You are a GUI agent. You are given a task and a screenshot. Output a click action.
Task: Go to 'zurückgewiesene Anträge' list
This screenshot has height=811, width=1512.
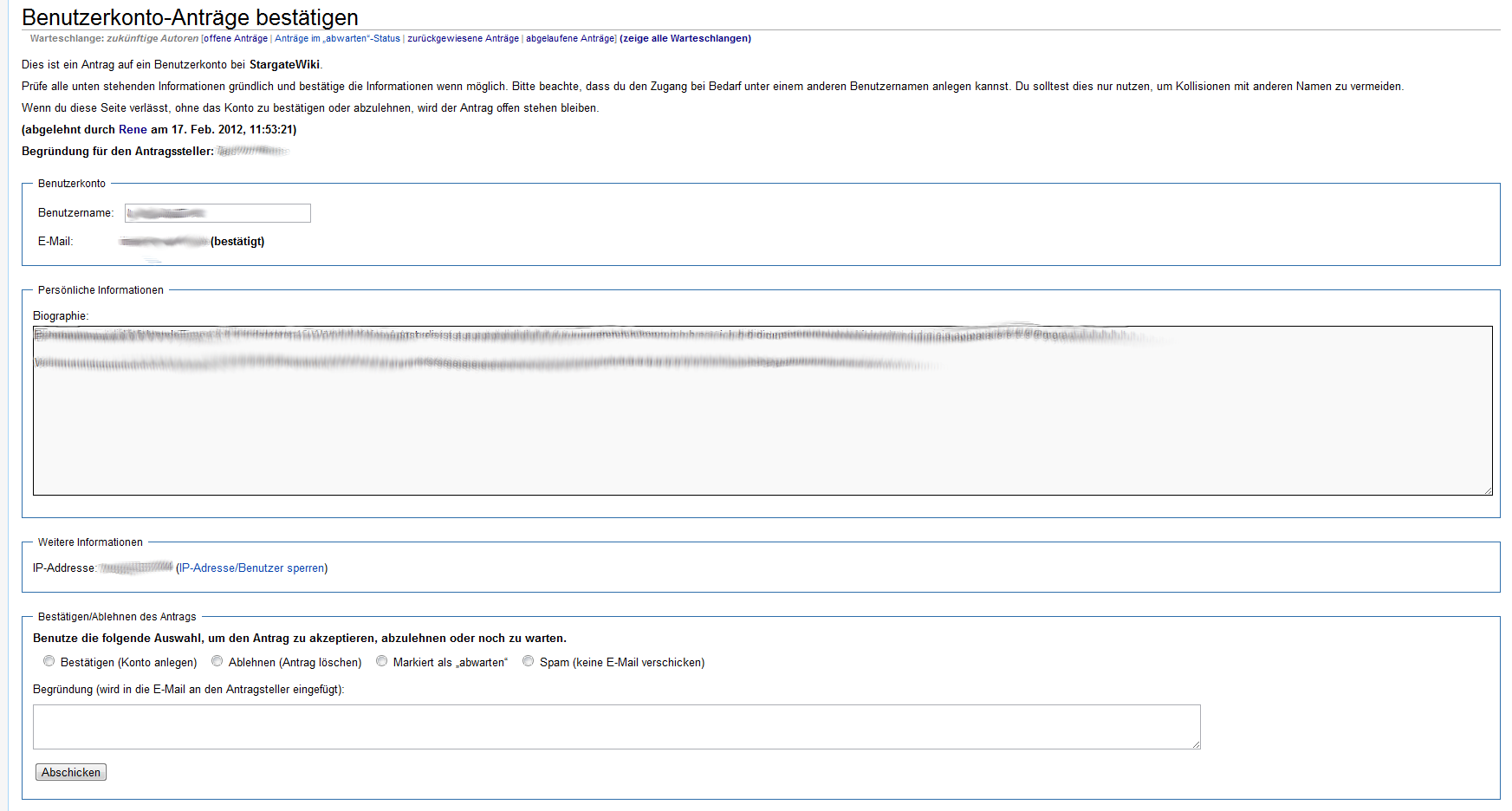click(x=463, y=39)
